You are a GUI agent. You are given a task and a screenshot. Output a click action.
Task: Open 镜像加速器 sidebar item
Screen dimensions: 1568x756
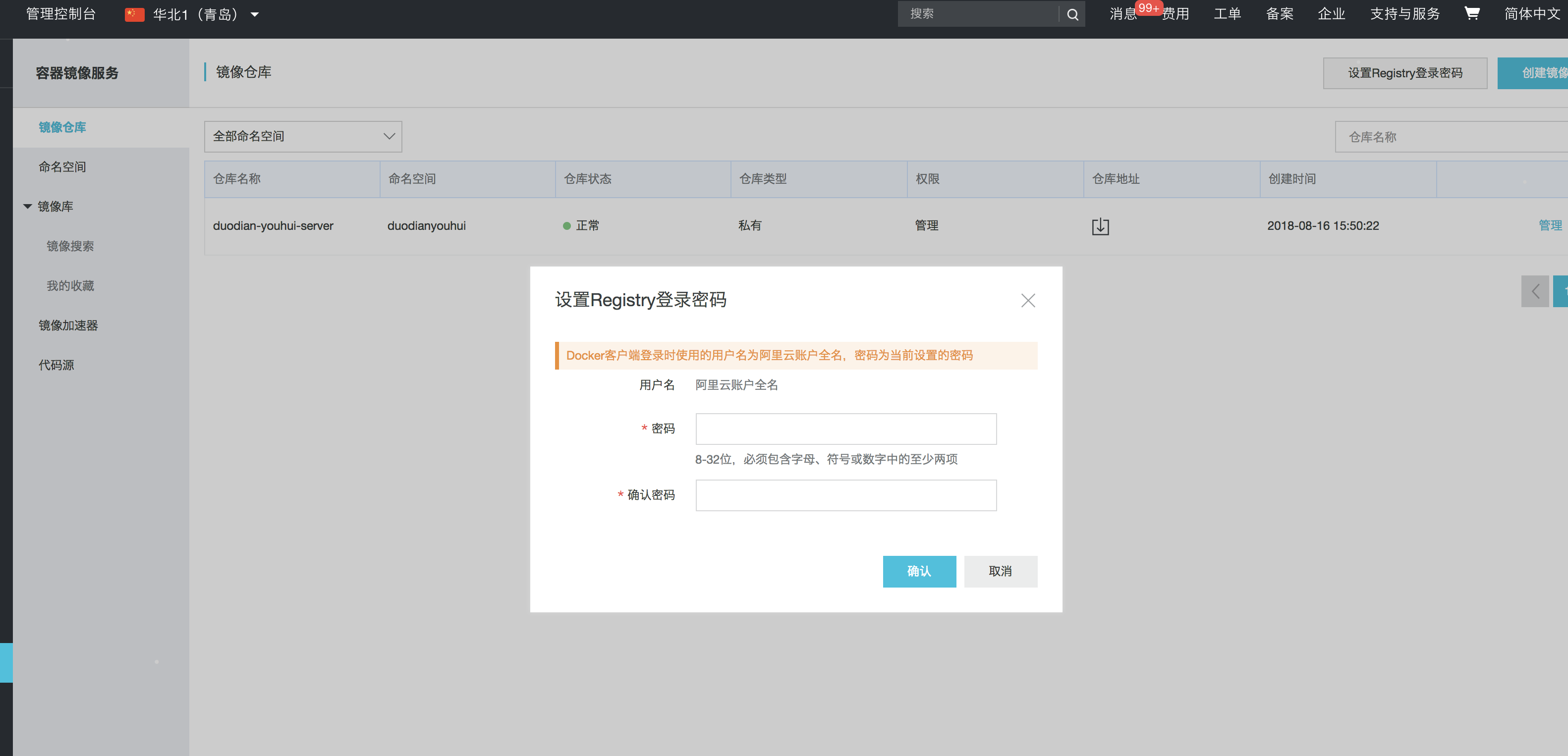tap(68, 325)
